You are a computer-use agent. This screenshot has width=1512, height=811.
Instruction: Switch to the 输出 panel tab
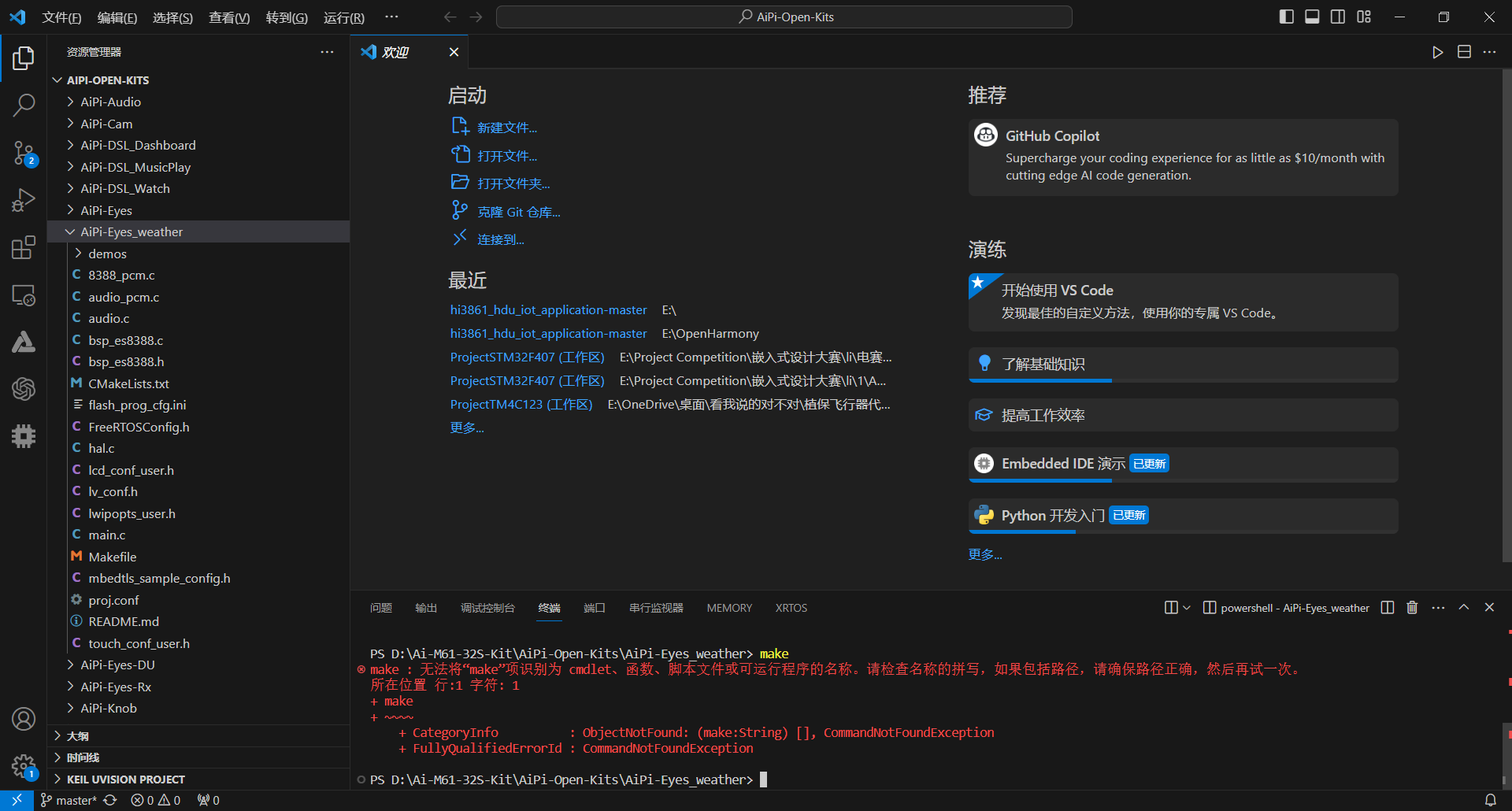point(426,608)
